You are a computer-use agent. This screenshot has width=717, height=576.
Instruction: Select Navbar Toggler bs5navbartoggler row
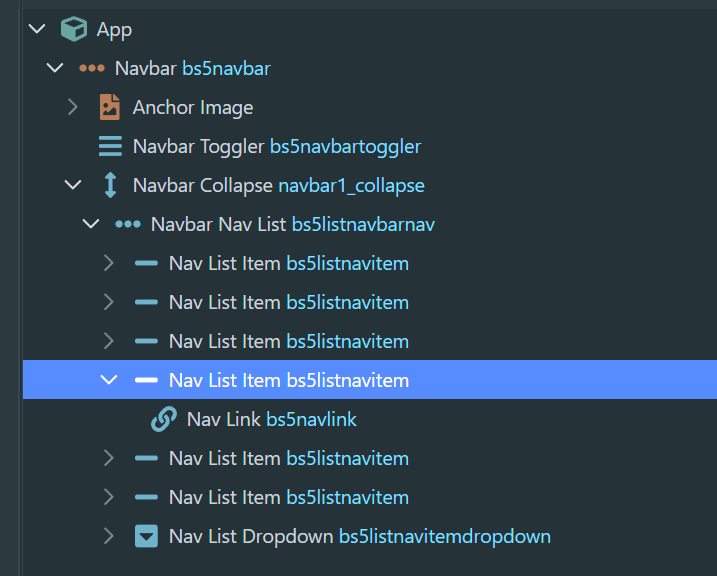370,146
